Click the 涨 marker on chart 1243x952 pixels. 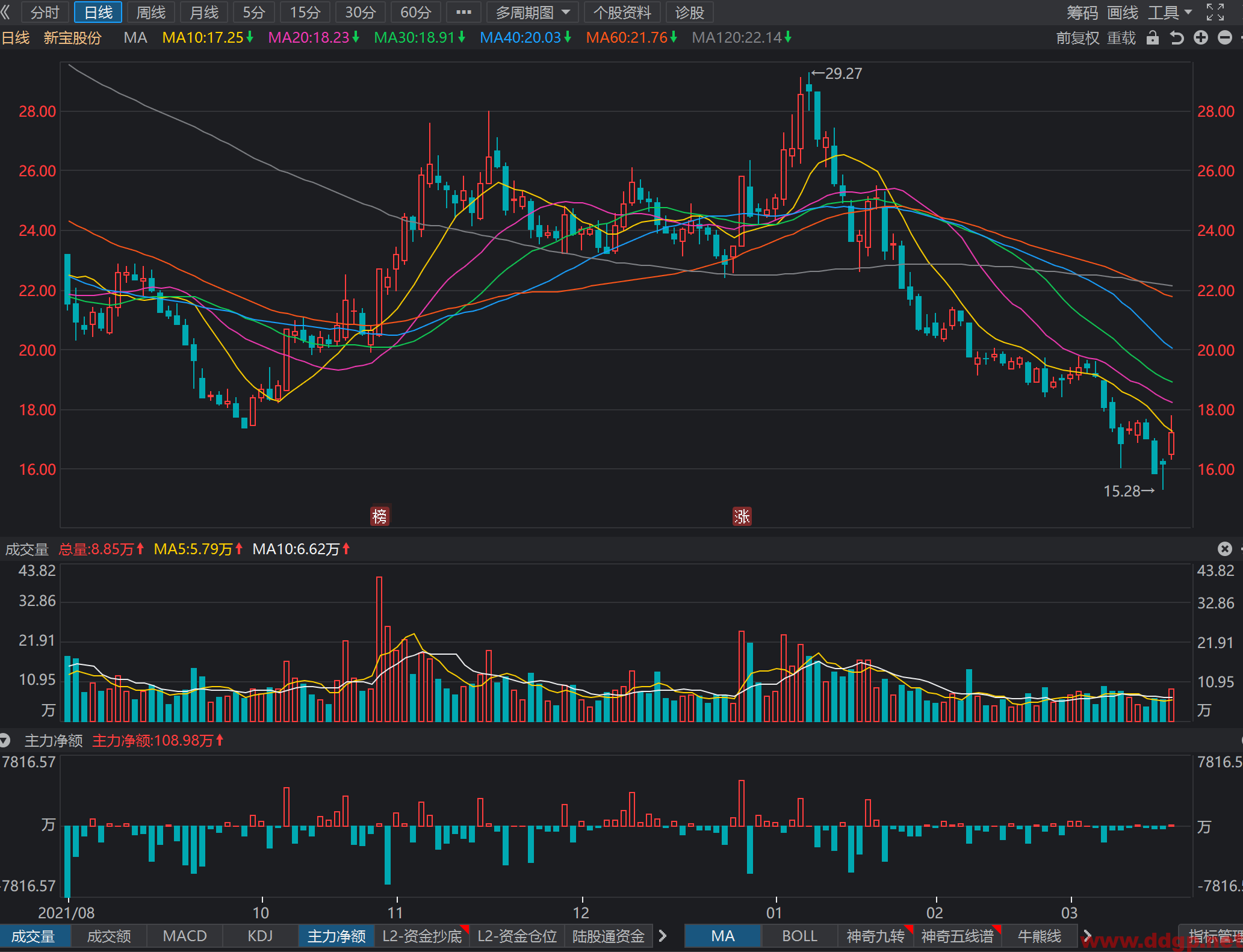tap(742, 516)
